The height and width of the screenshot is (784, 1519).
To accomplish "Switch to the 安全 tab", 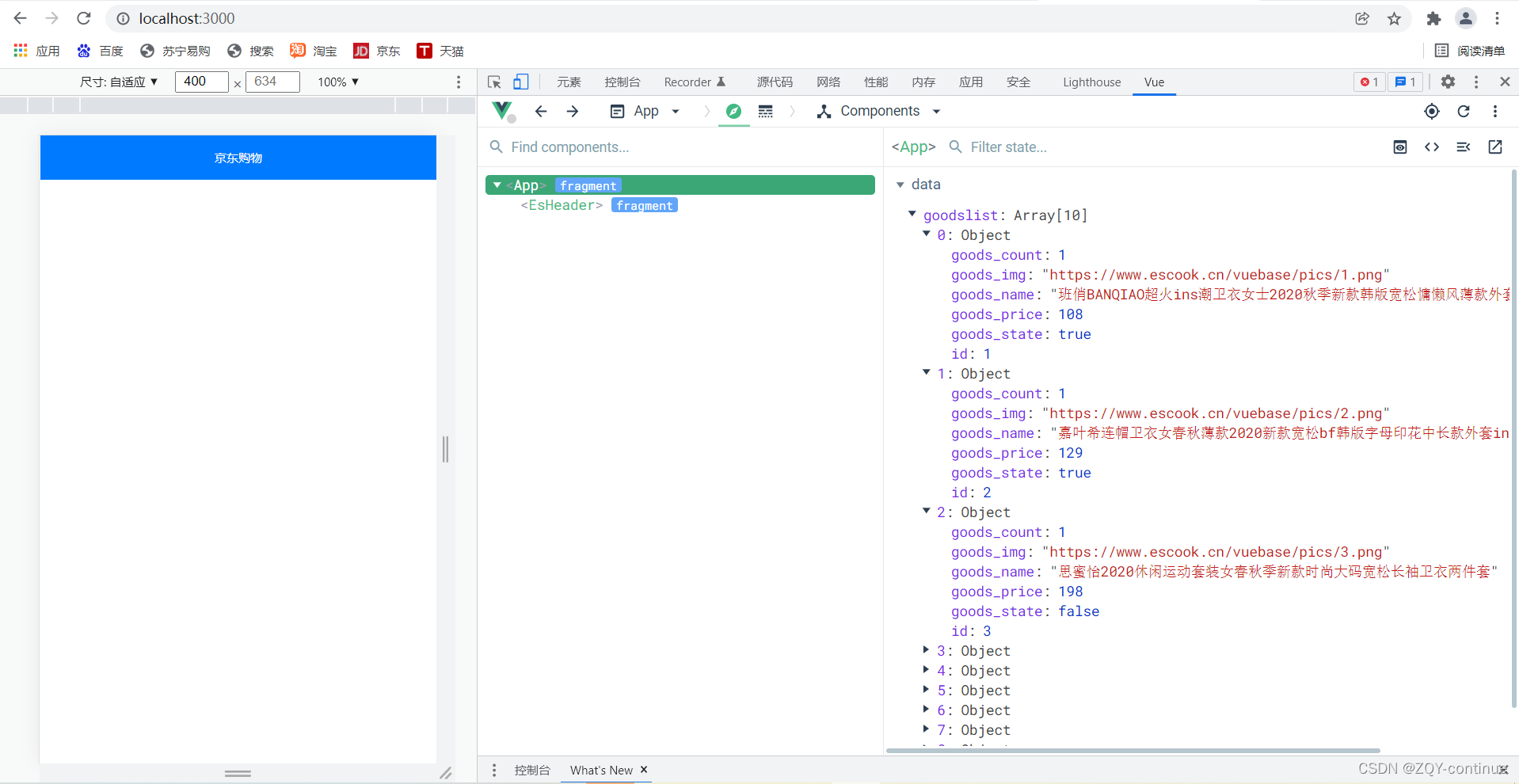I will [x=1018, y=82].
